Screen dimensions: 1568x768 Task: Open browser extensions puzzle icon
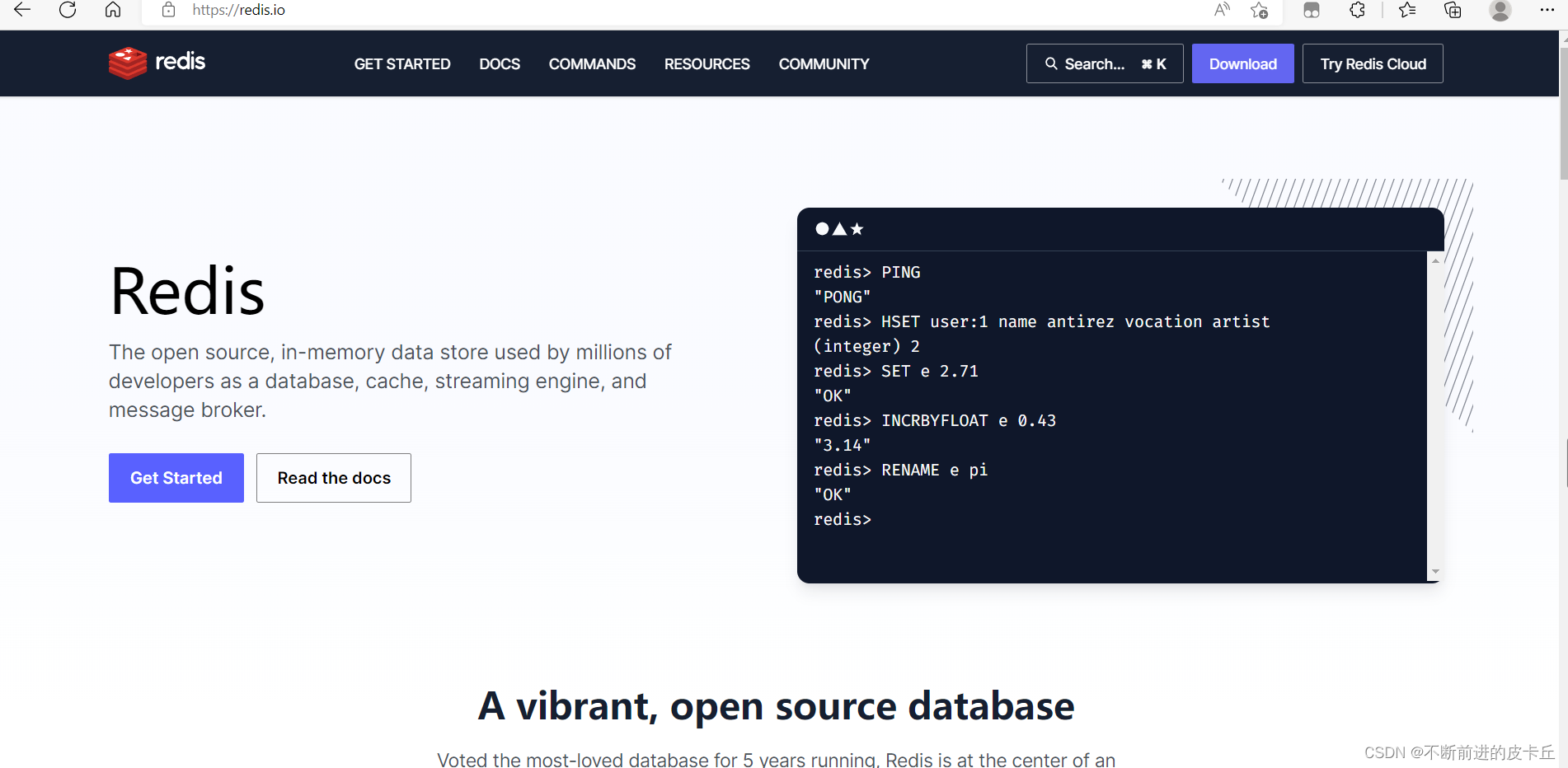[x=1357, y=10]
